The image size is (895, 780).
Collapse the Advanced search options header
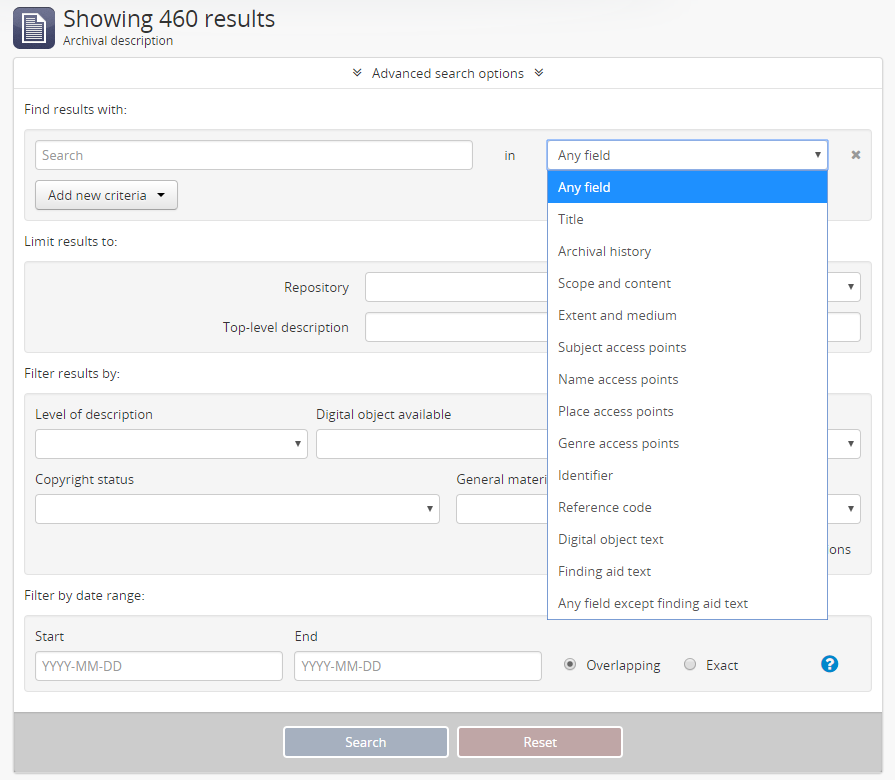point(447,73)
